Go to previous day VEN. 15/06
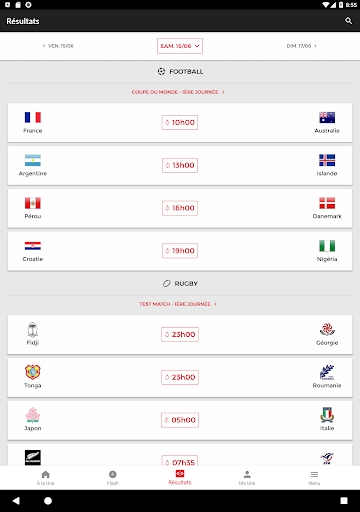This screenshot has height=512, width=360. pyautogui.click(x=58, y=46)
